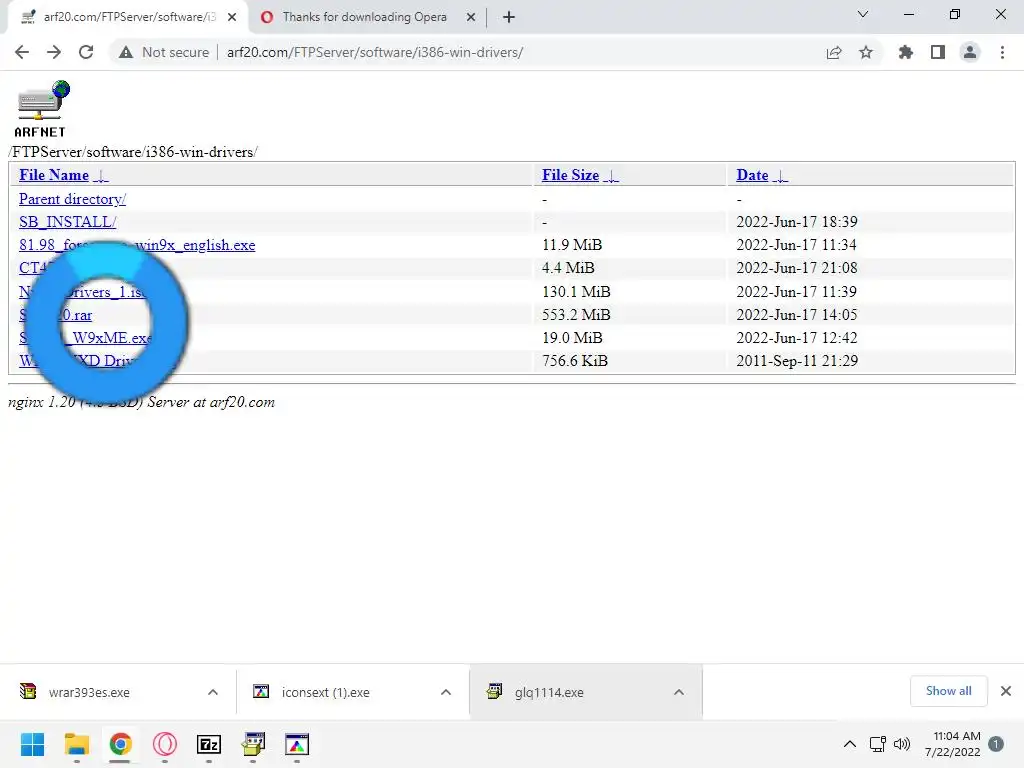Go back to the previous page
Image resolution: width=1024 pixels, height=768 pixels.
pos(22,52)
